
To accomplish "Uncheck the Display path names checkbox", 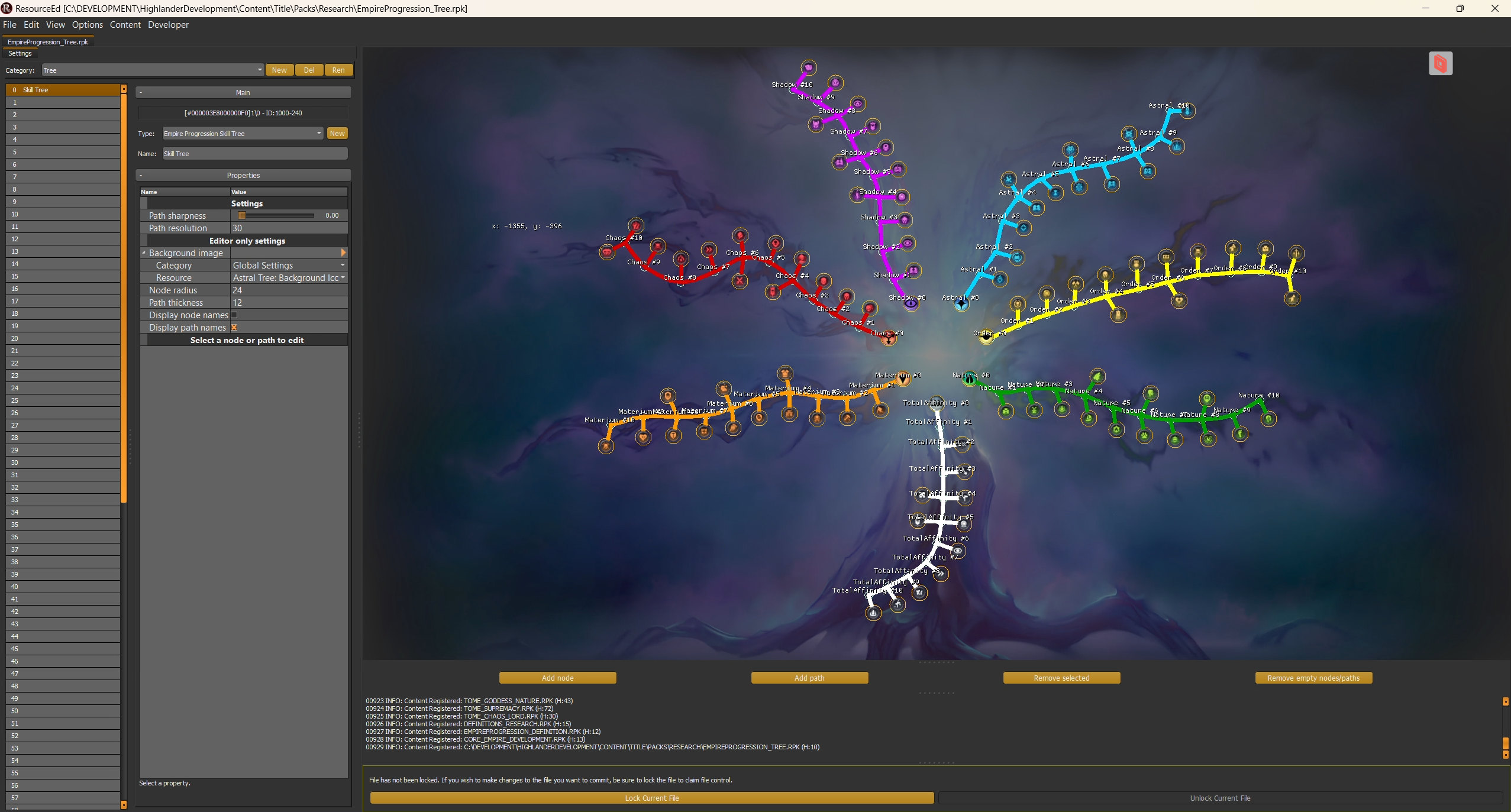I will 234,327.
